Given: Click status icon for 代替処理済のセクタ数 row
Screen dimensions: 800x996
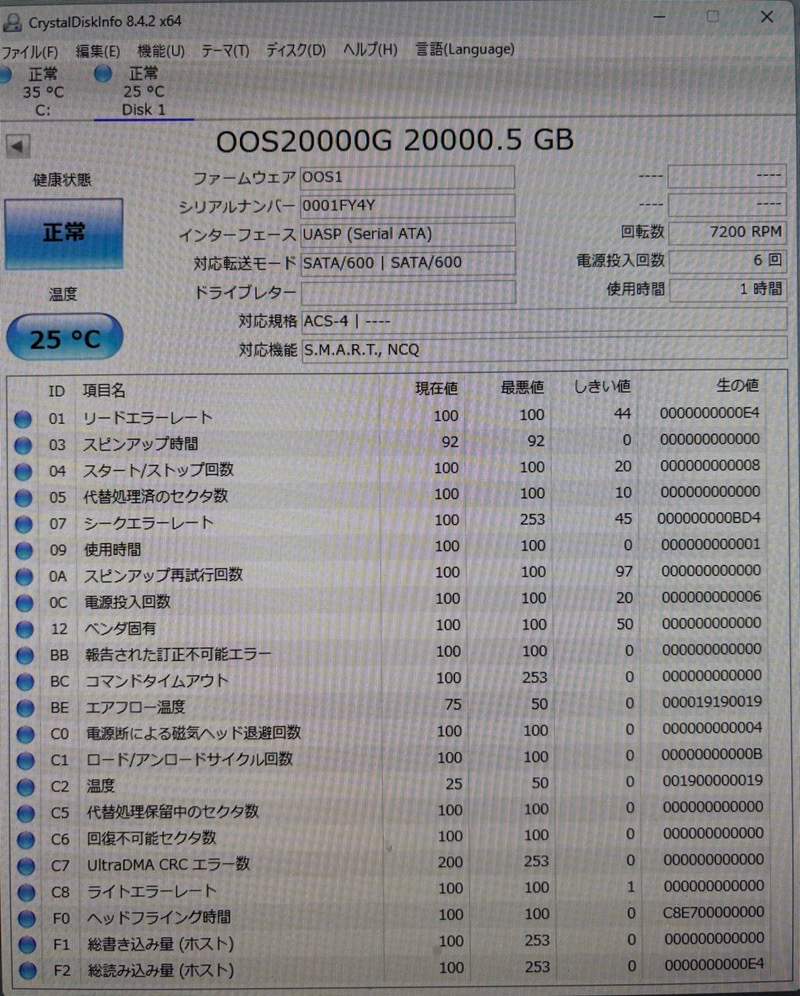Looking at the screenshot, I should [x=24, y=497].
